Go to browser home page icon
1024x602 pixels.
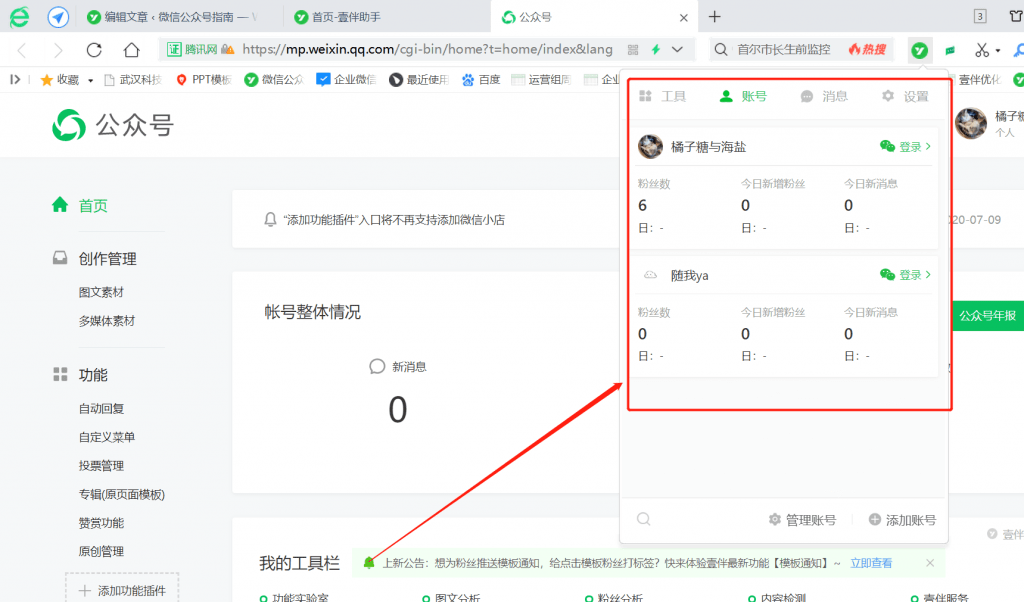131,50
